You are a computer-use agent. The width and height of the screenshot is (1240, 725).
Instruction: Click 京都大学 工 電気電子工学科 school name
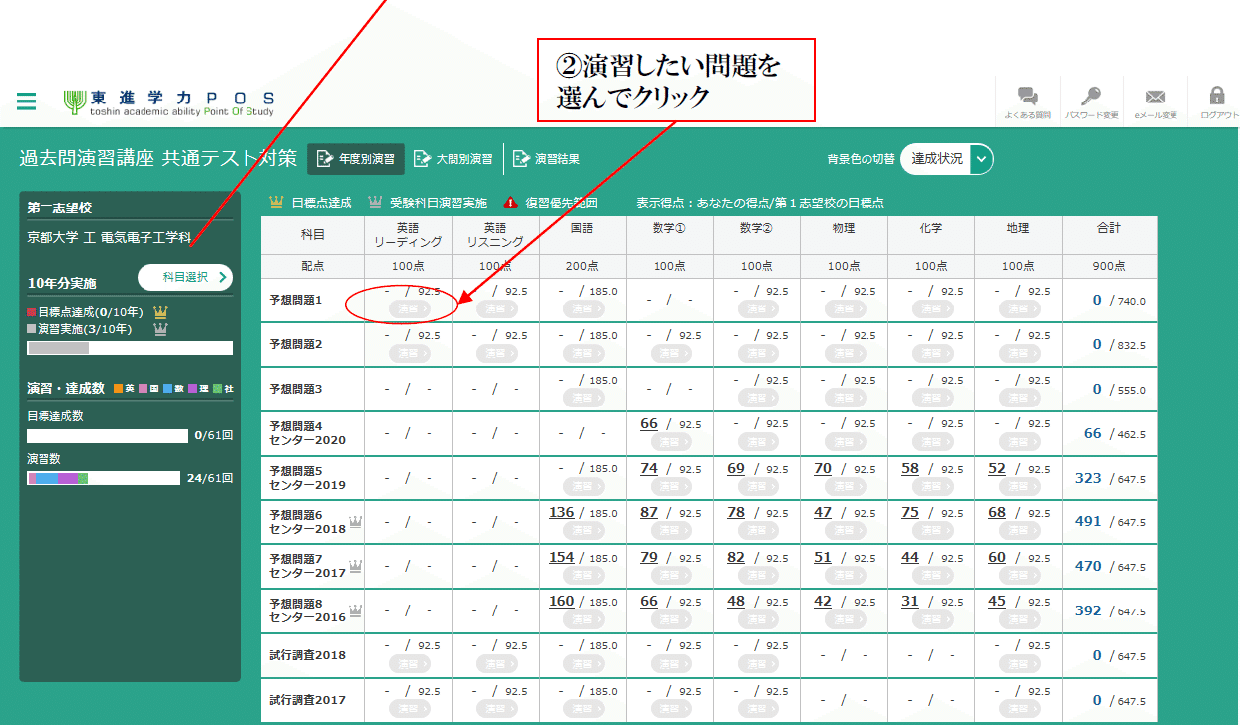110,238
